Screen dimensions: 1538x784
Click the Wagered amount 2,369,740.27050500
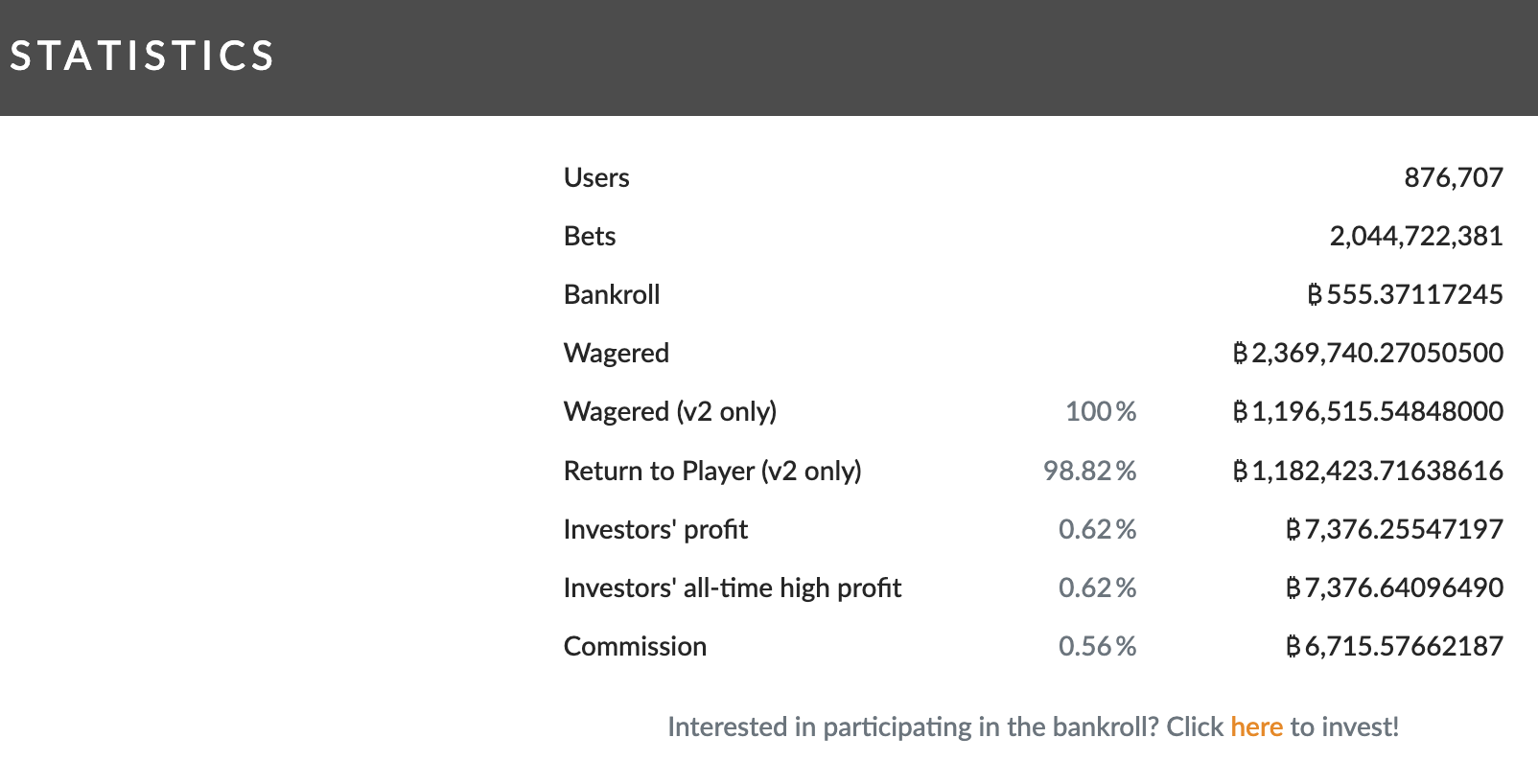pos(1378,353)
